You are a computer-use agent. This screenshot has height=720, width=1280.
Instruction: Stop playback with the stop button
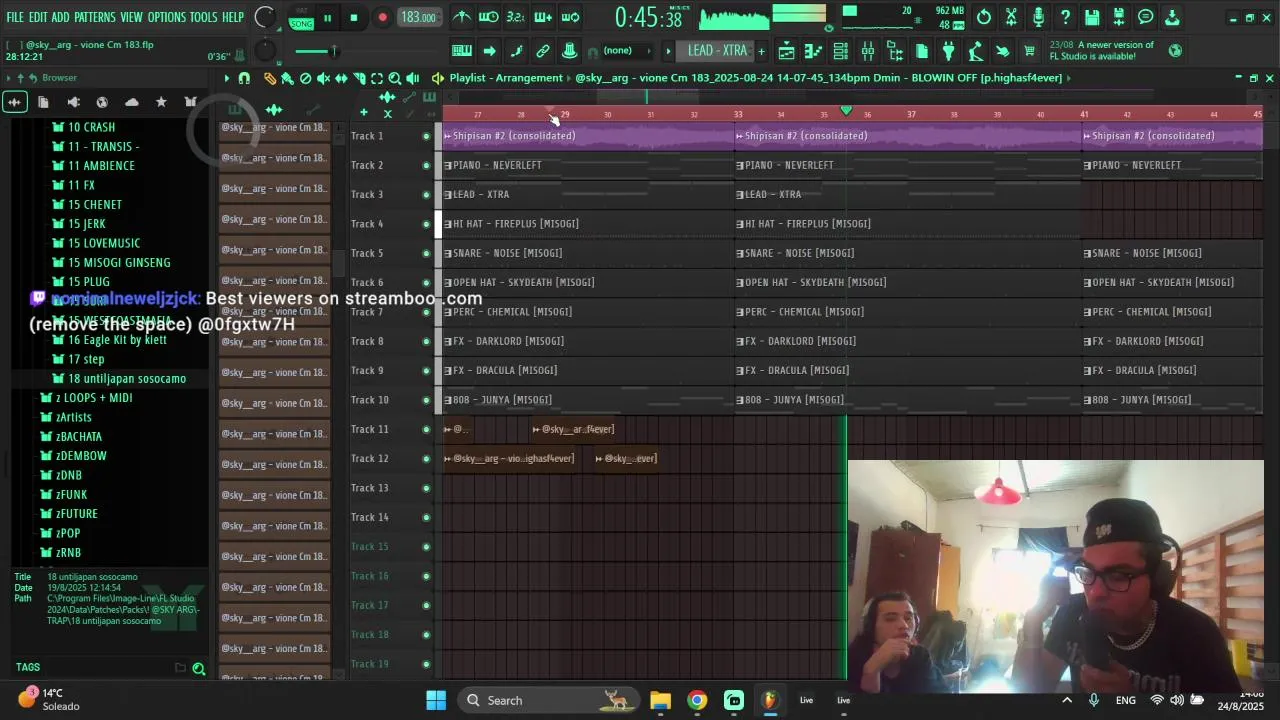pos(354,18)
